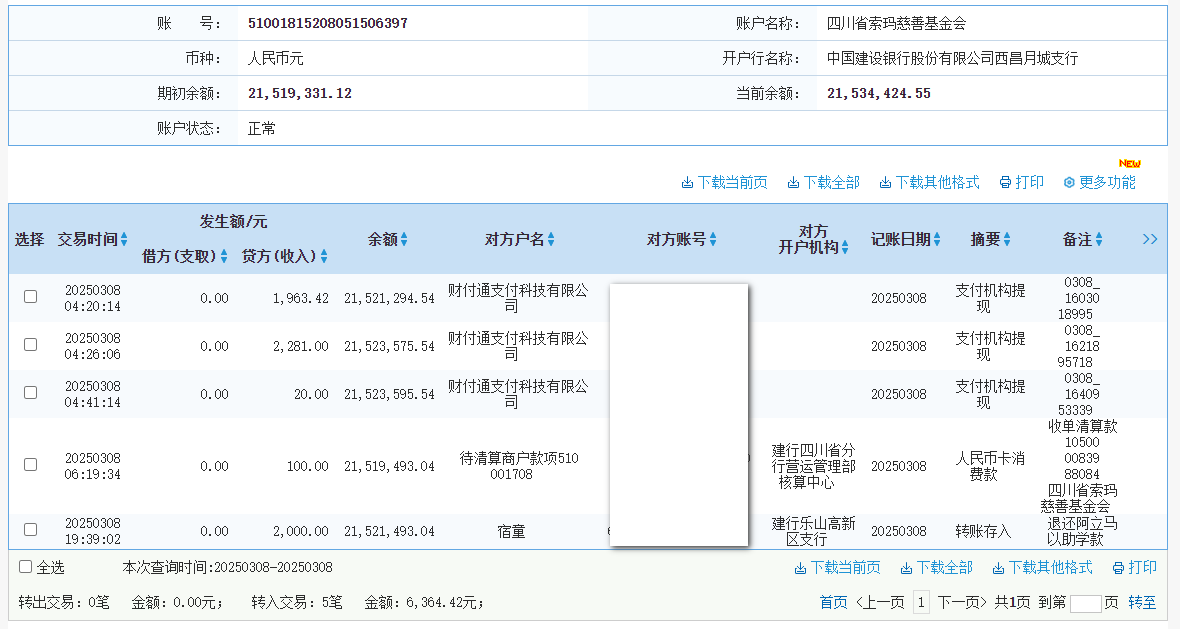This screenshot has width=1180, height=629.
Task: Sort by 贷方(收入) arrow icon
Action: [x=324, y=257]
